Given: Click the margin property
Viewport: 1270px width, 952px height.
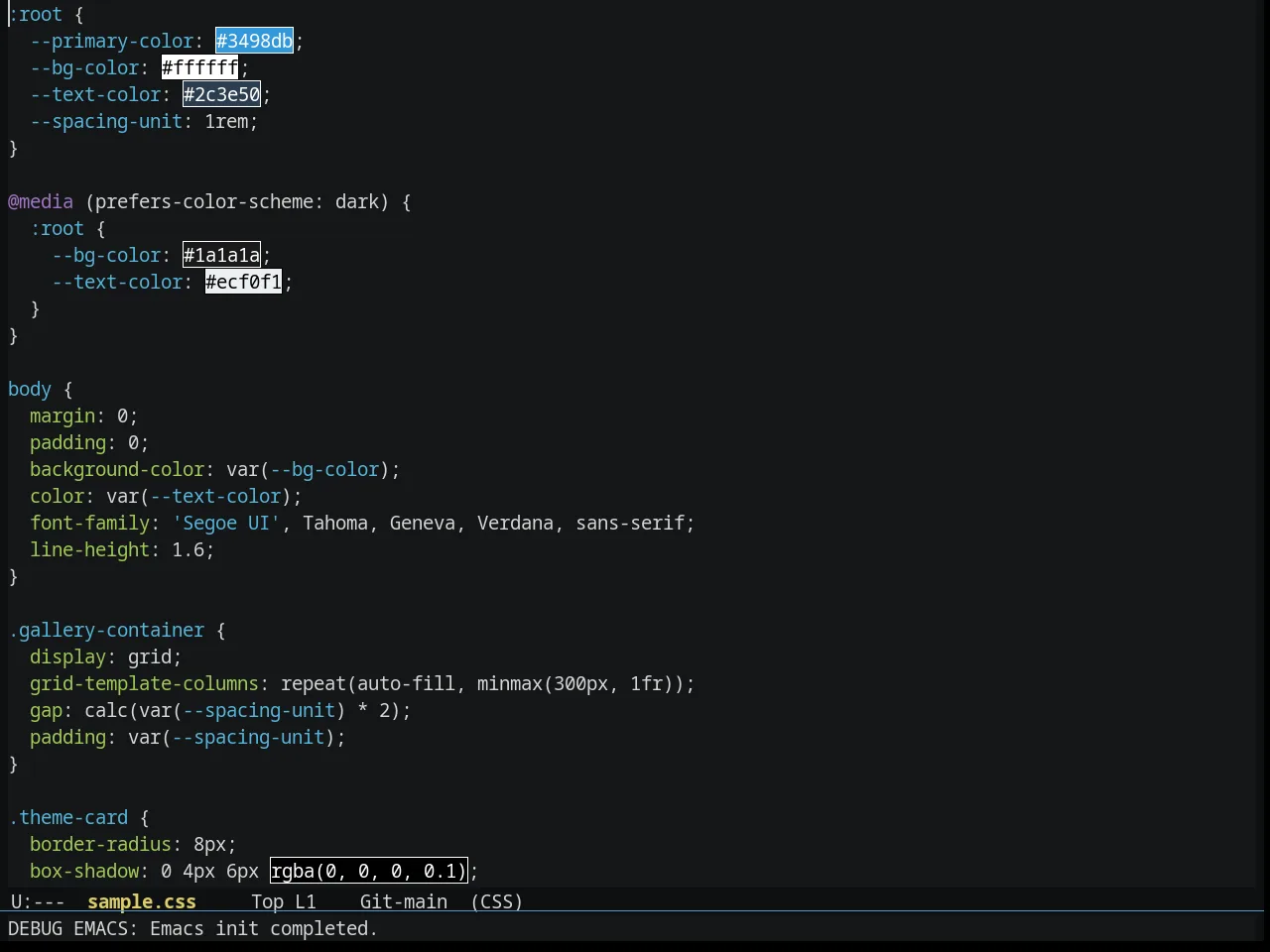Looking at the screenshot, I should tap(63, 416).
